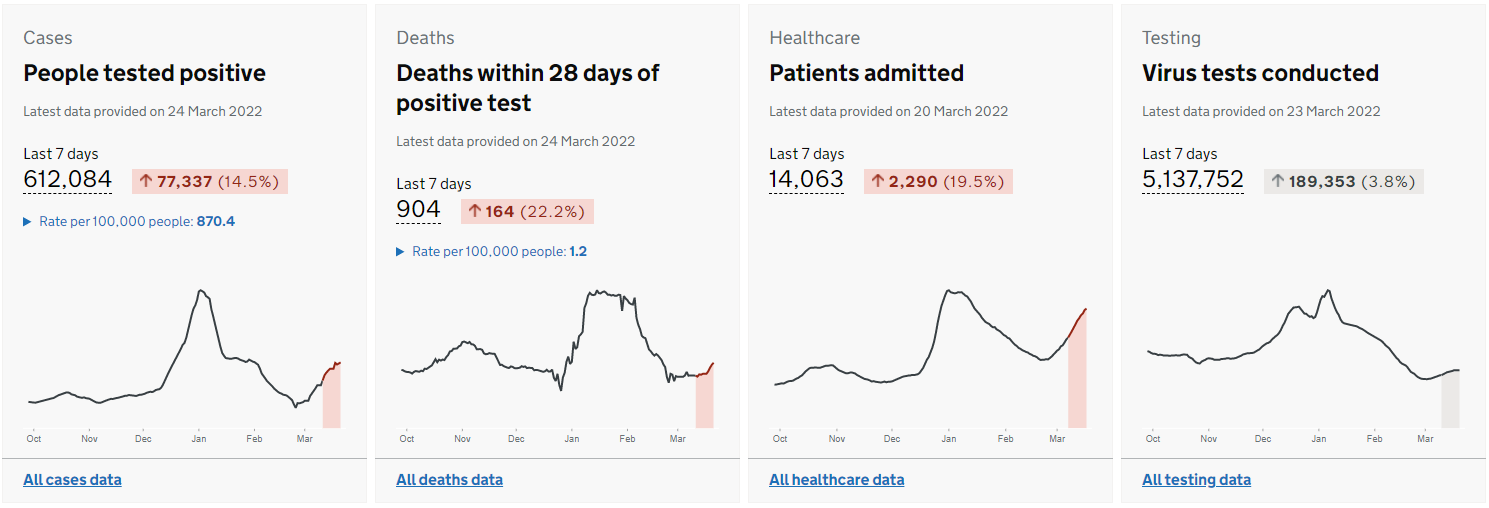Click red up-arrow beside 2,290 change
Image resolution: width=1489 pixels, height=508 pixels.
point(878,181)
